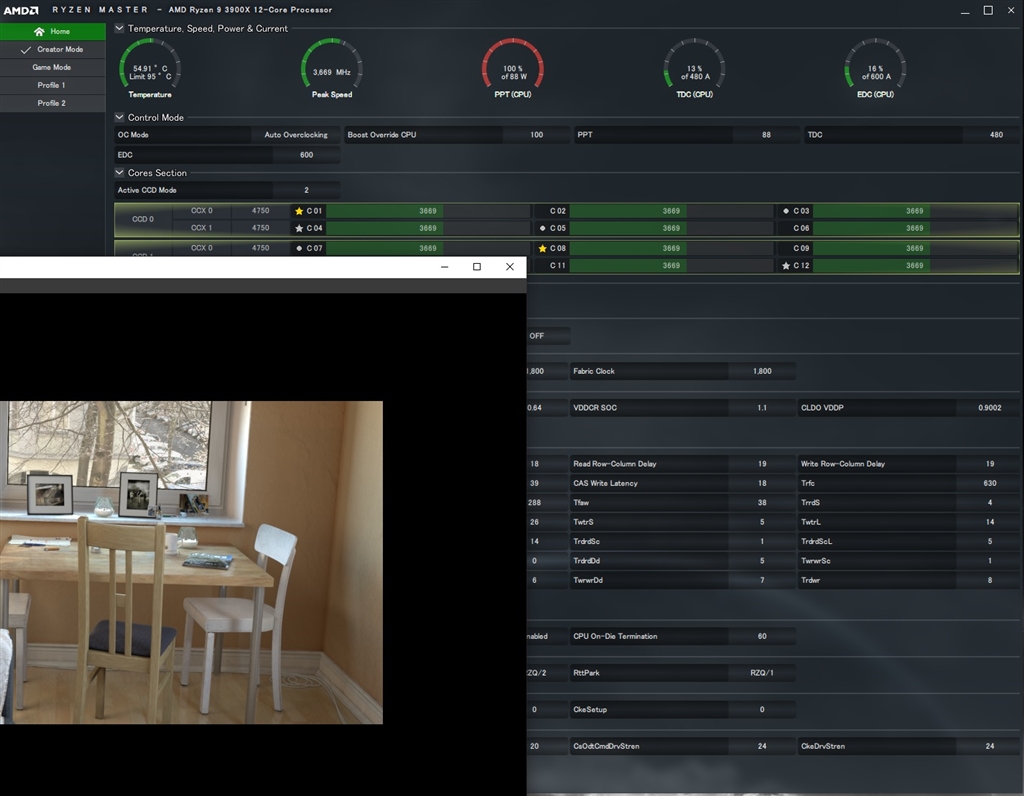Click the TDC value 480

pos(996,135)
